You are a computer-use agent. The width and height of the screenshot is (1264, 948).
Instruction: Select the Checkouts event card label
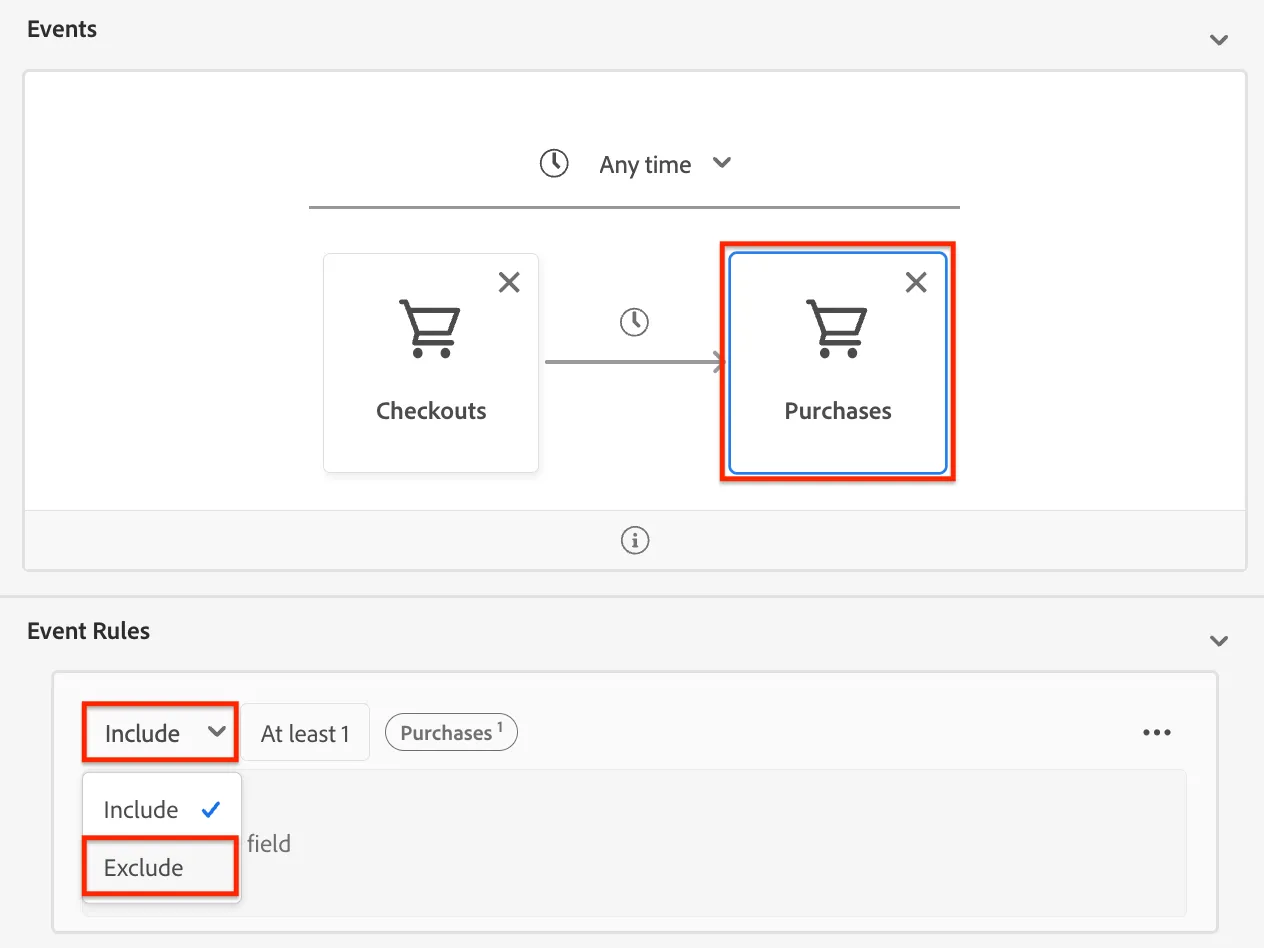pos(431,411)
